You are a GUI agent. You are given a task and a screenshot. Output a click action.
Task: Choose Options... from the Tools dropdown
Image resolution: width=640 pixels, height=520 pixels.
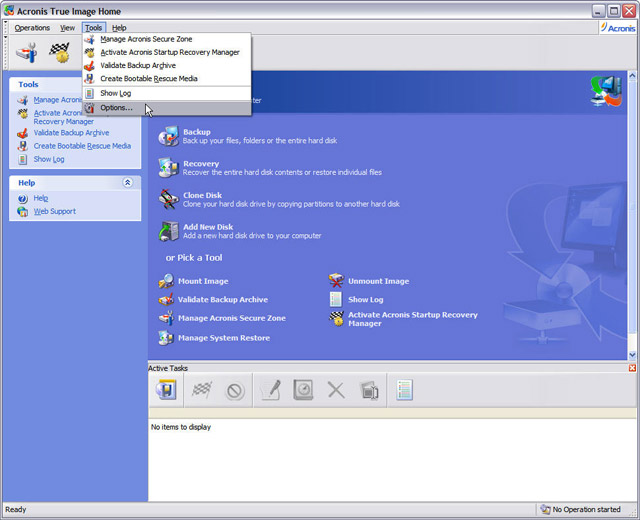click(167, 108)
